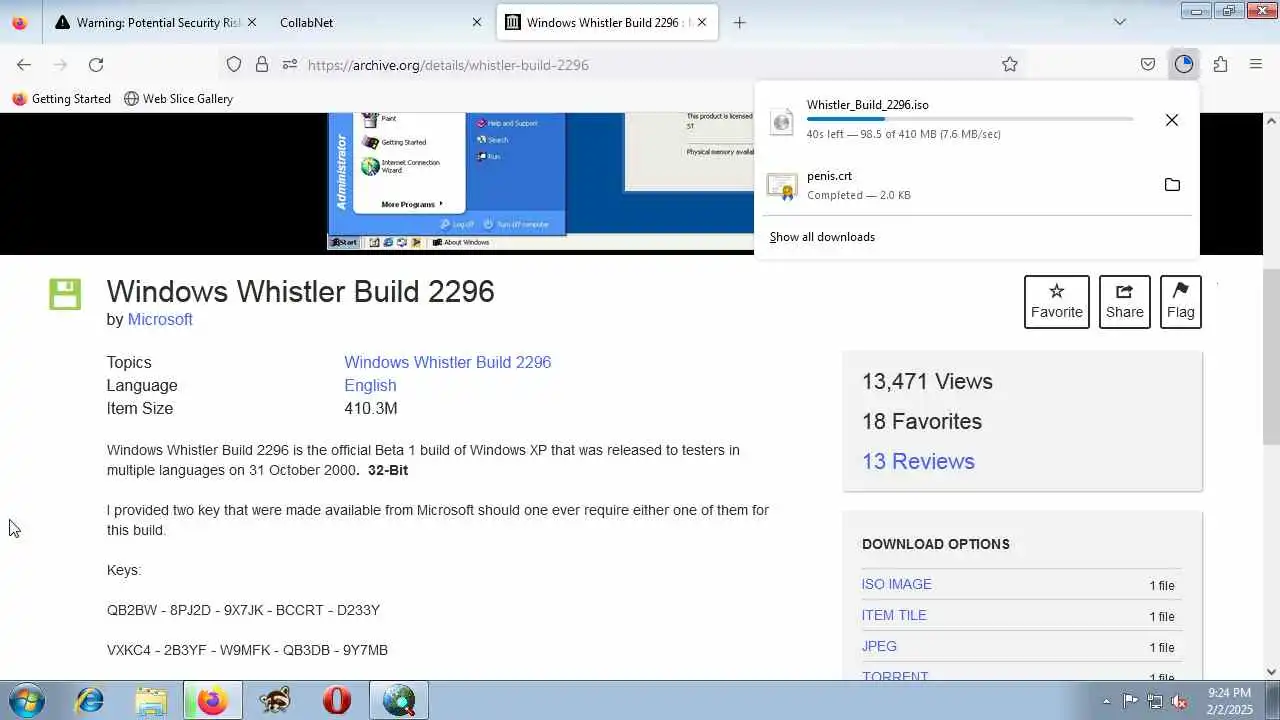Click the Favorite button
The image size is (1280, 720).
[x=1057, y=301]
